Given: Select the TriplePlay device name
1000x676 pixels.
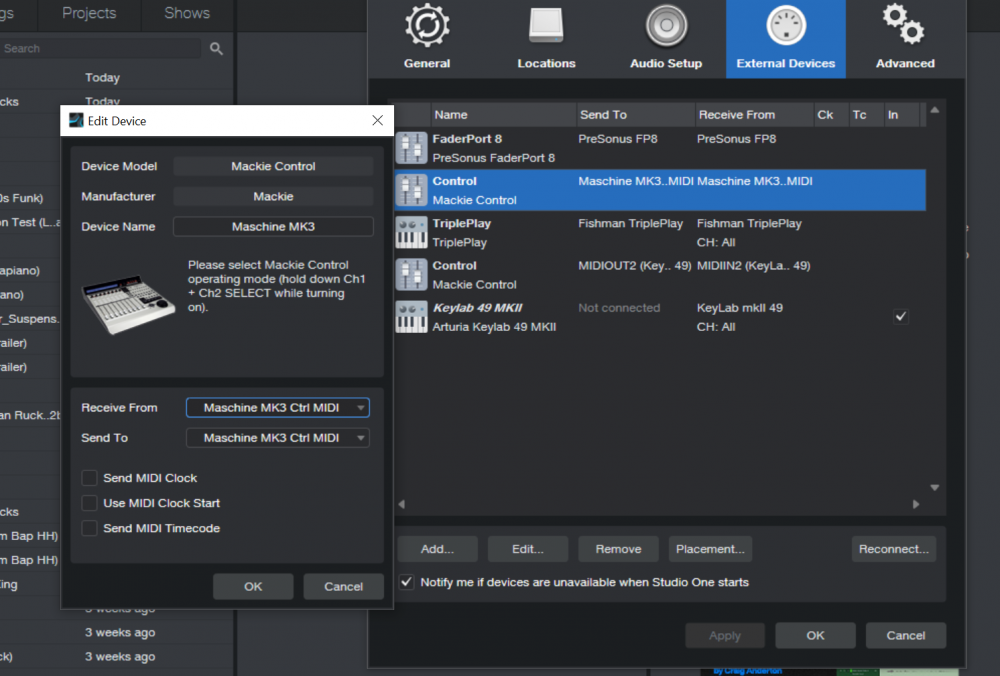Looking at the screenshot, I should tap(462, 223).
